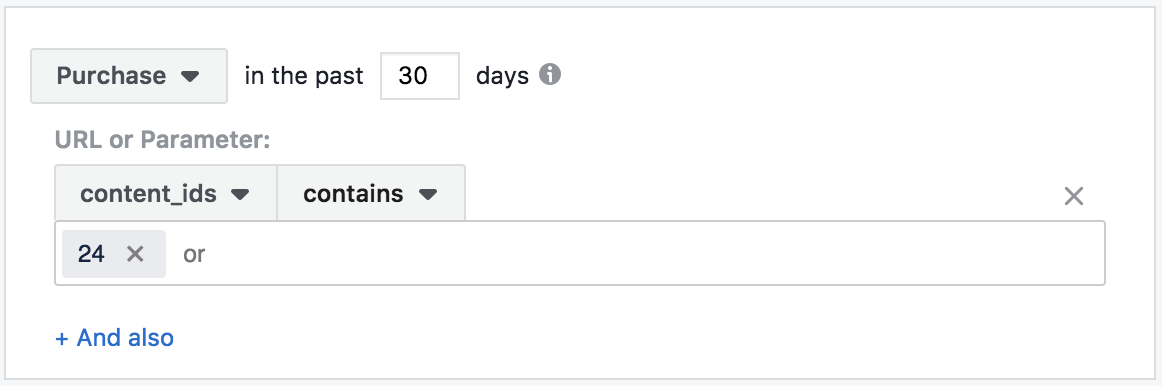Click the info icon next to days
The width and height of the screenshot is (1162, 386).
pyautogui.click(x=549, y=75)
